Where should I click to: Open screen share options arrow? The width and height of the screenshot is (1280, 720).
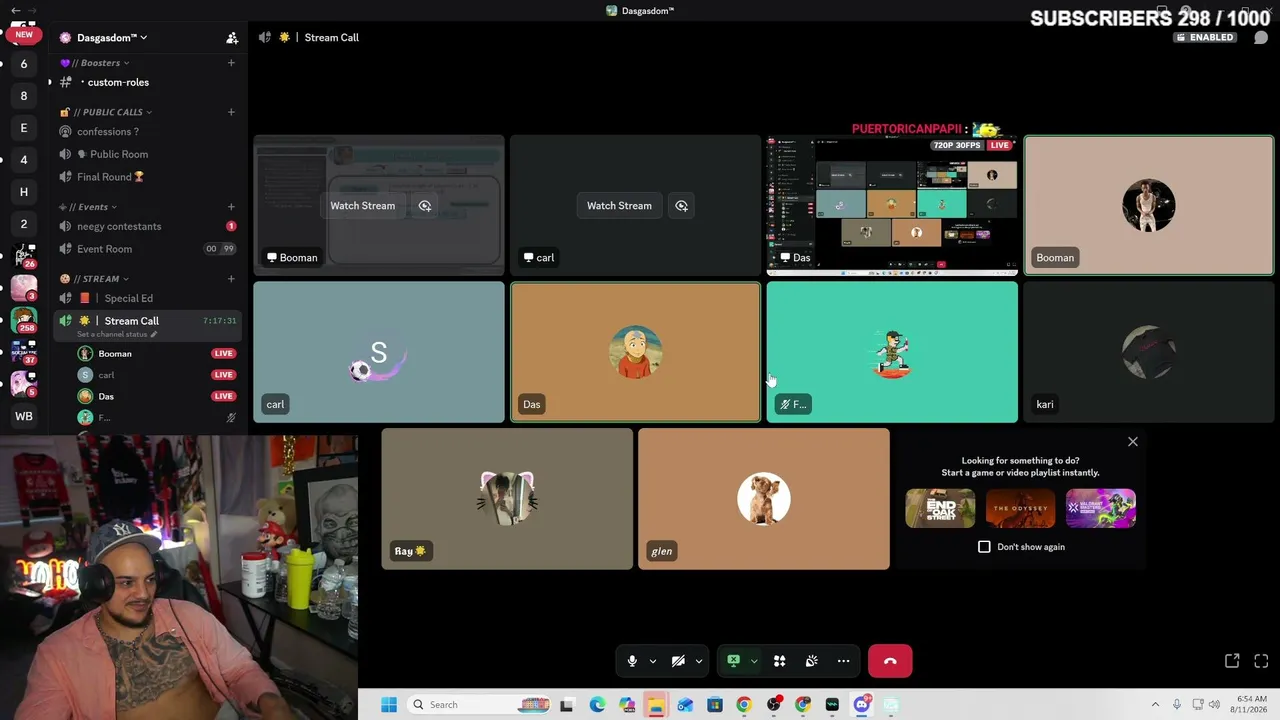[754, 661]
